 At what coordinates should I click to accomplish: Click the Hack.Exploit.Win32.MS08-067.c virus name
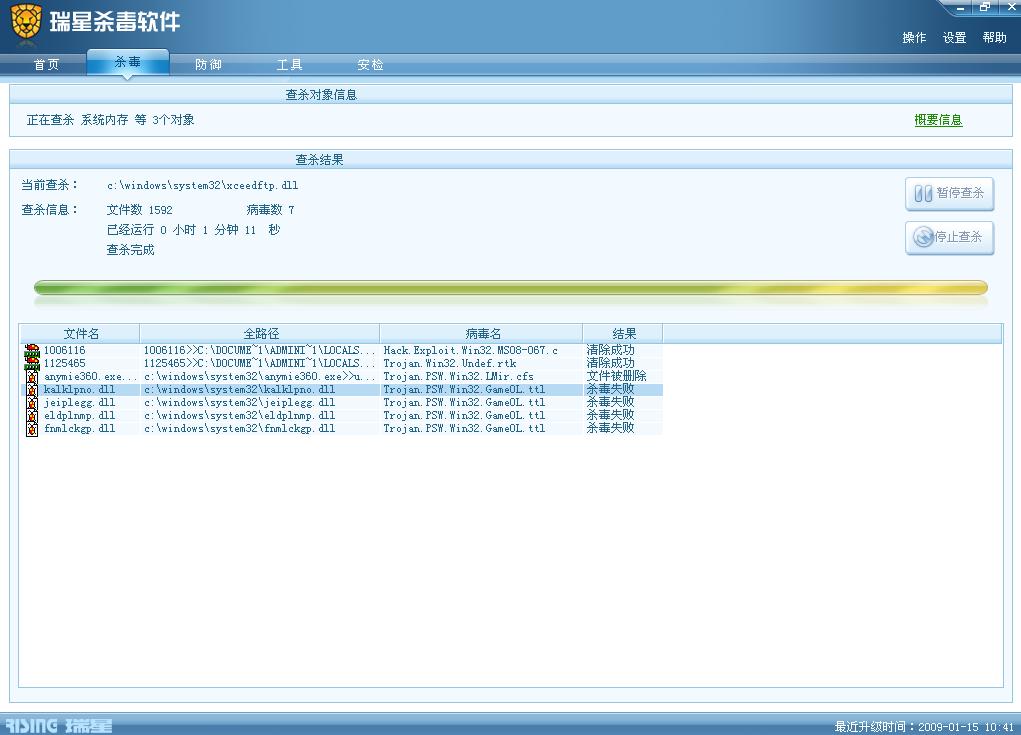click(x=470, y=350)
